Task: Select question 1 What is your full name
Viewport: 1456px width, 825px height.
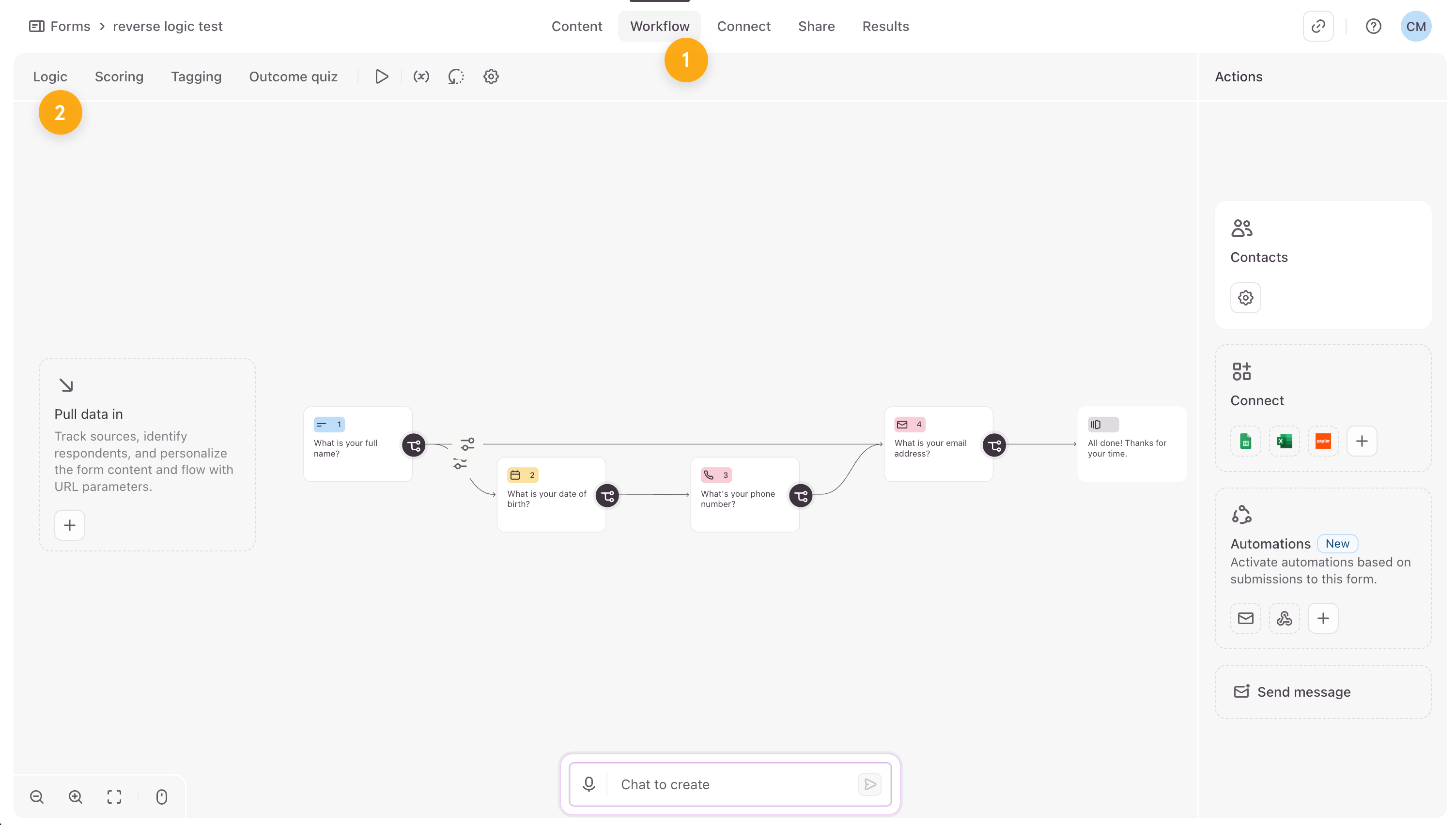Action: click(x=357, y=444)
